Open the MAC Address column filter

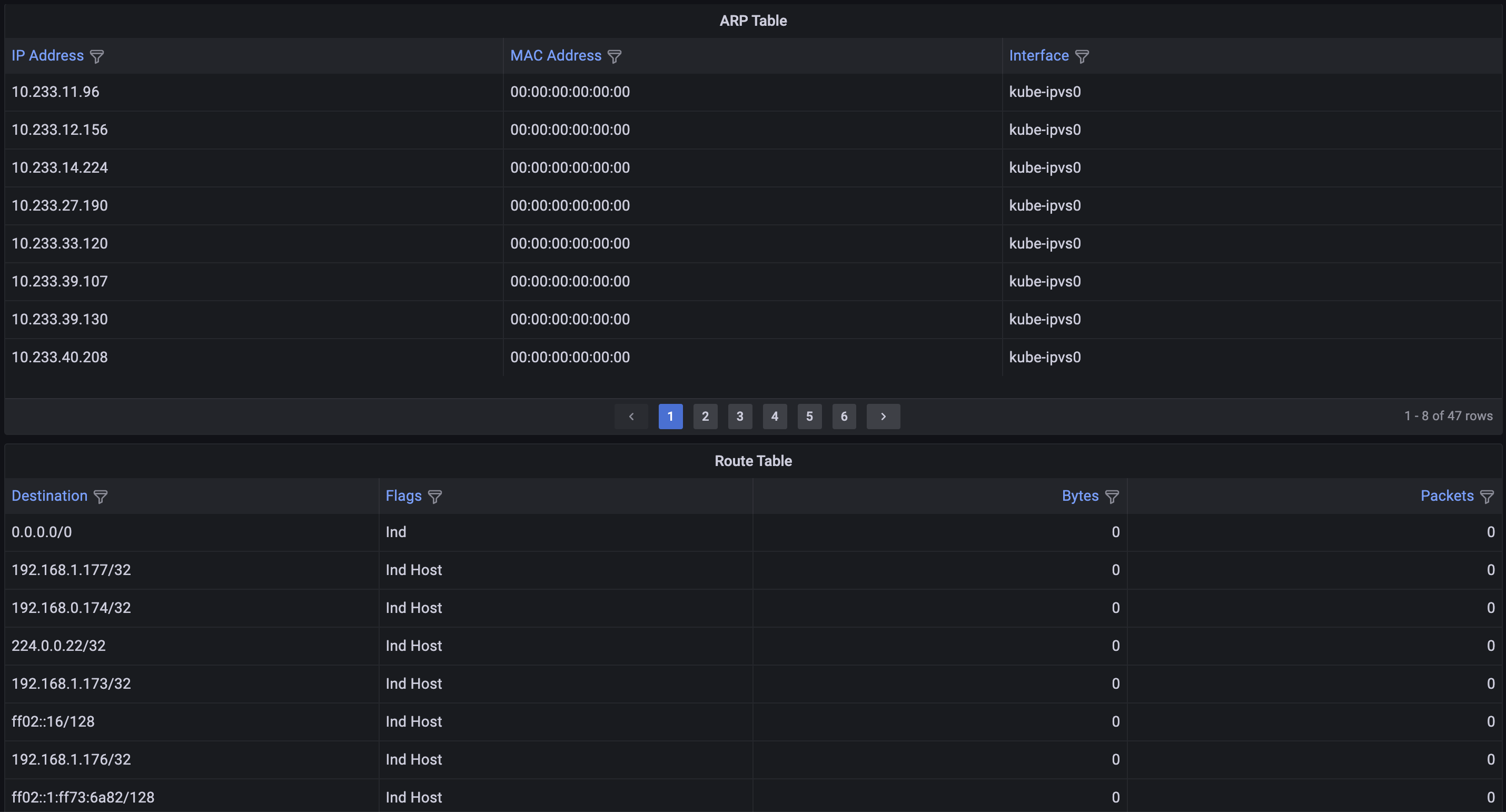click(615, 56)
